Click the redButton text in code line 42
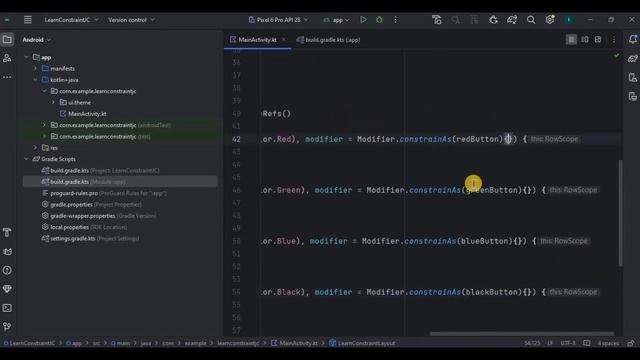The width and height of the screenshot is (640, 360). pyautogui.click(x=477, y=139)
